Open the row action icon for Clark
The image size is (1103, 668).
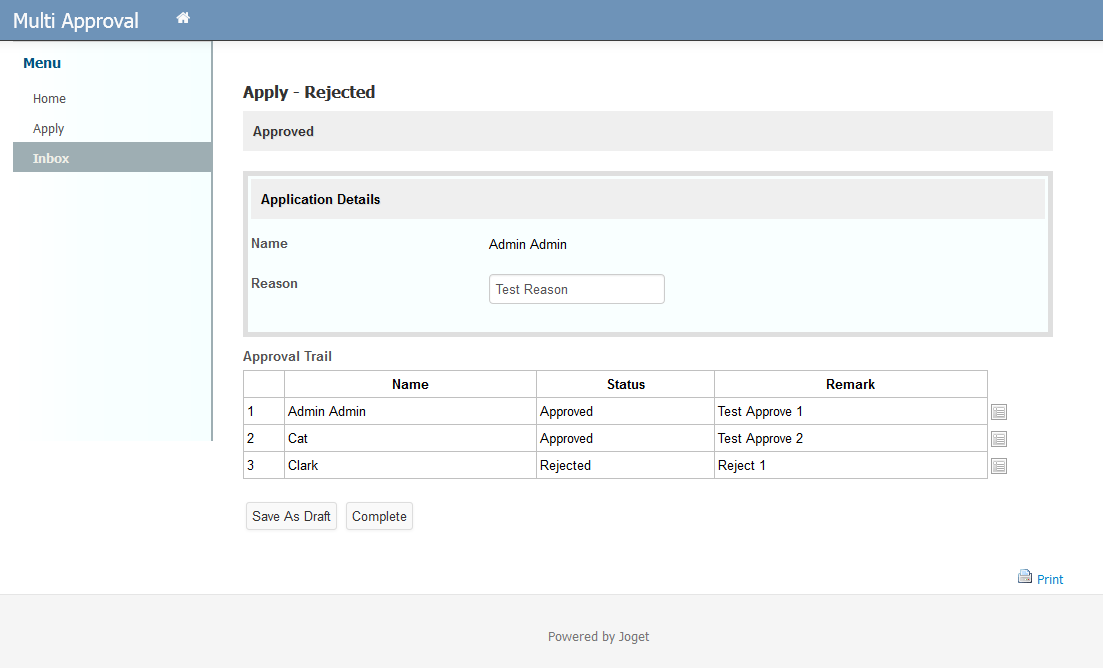click(x=998, y=466)
